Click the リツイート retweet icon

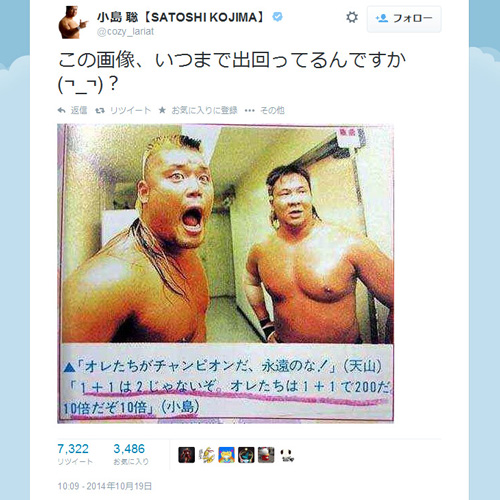pyautogui.click(x=100, y=110)
